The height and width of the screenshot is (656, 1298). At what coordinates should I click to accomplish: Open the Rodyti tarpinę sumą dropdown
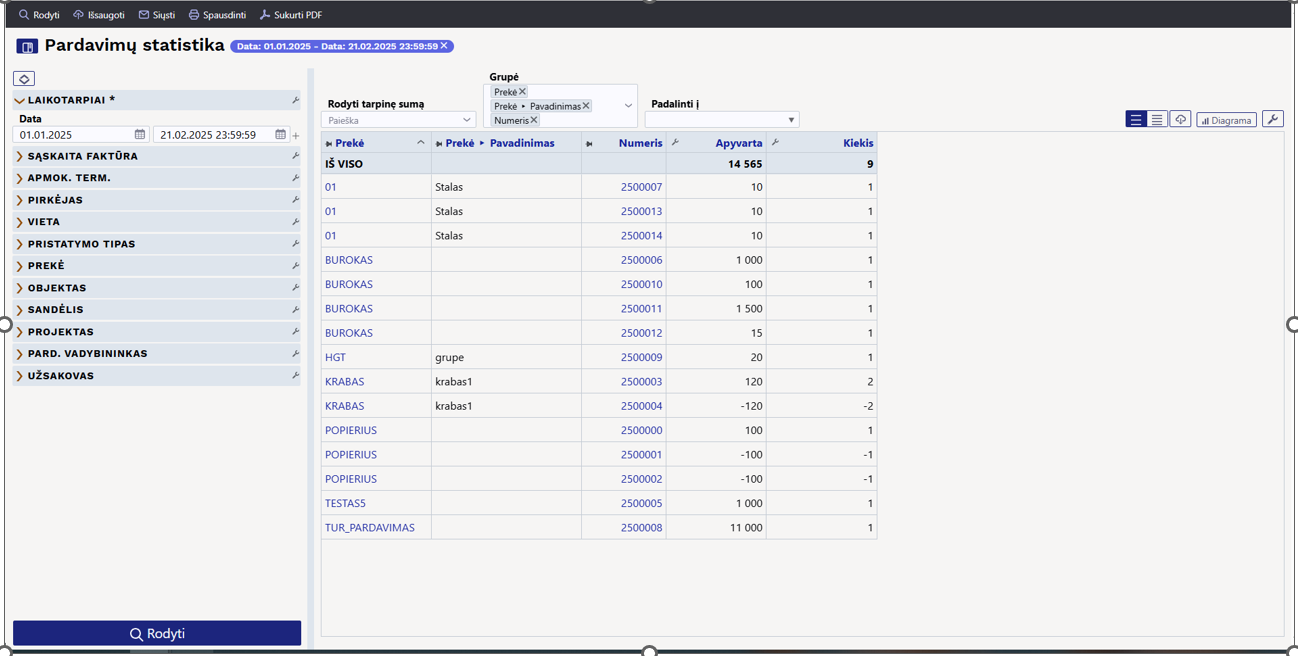(398, 120)
